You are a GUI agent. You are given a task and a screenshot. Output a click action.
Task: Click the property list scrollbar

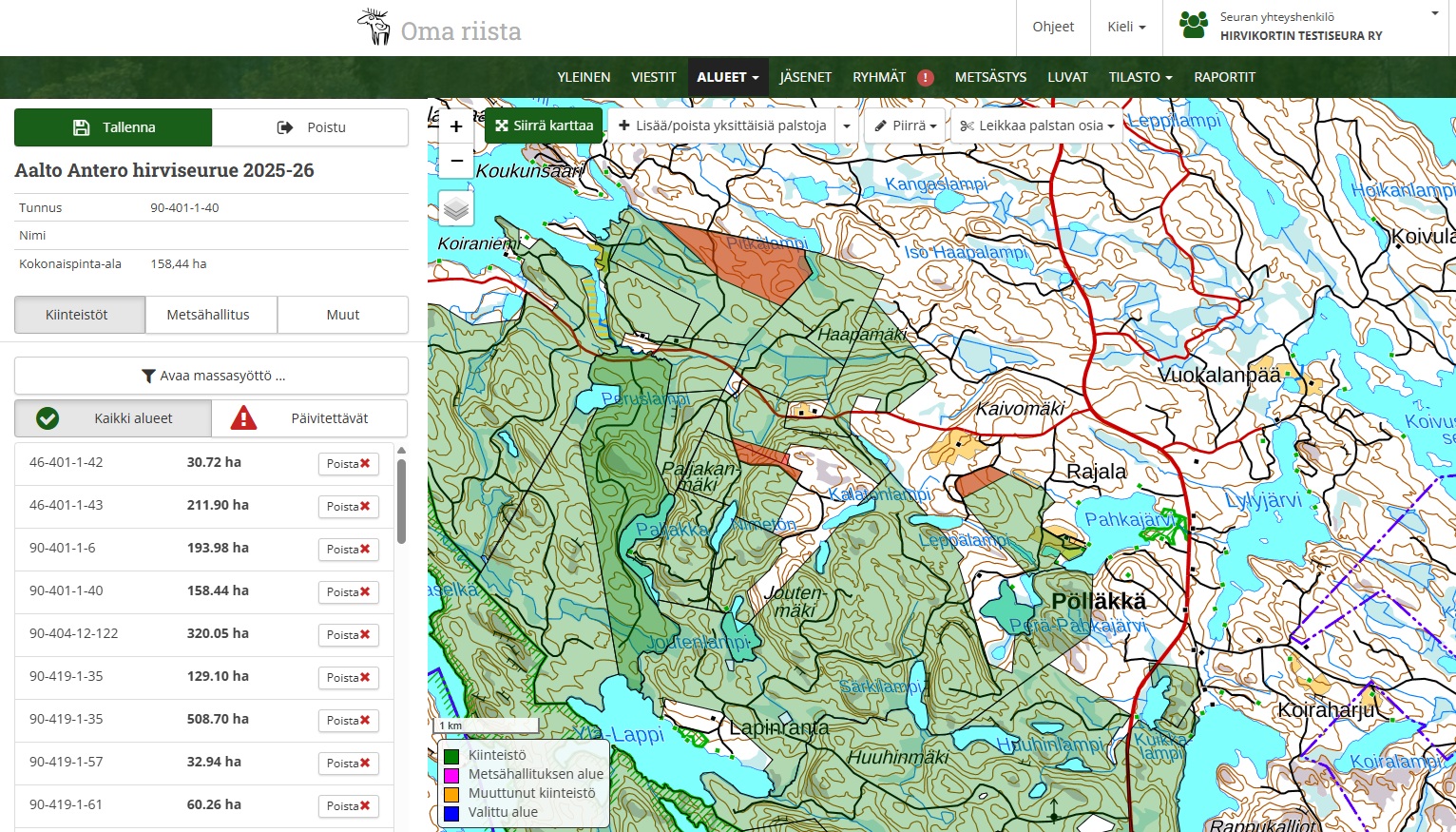(402, 499)
